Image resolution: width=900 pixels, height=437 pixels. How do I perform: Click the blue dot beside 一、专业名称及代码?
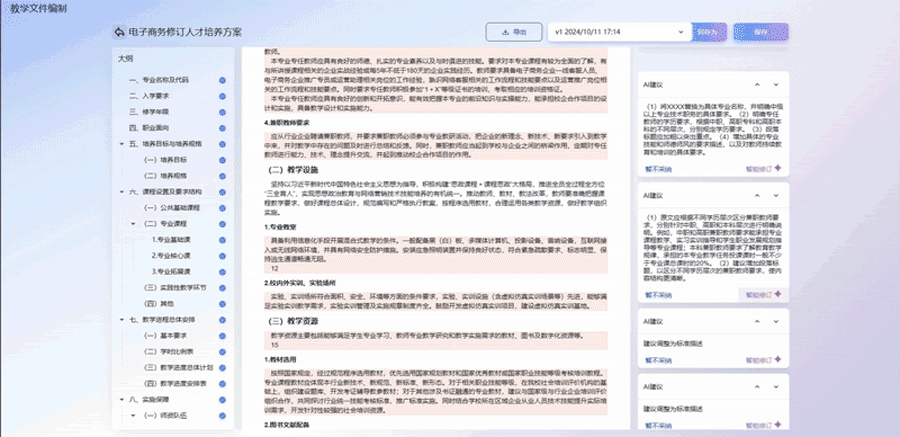tap(222, 80)
